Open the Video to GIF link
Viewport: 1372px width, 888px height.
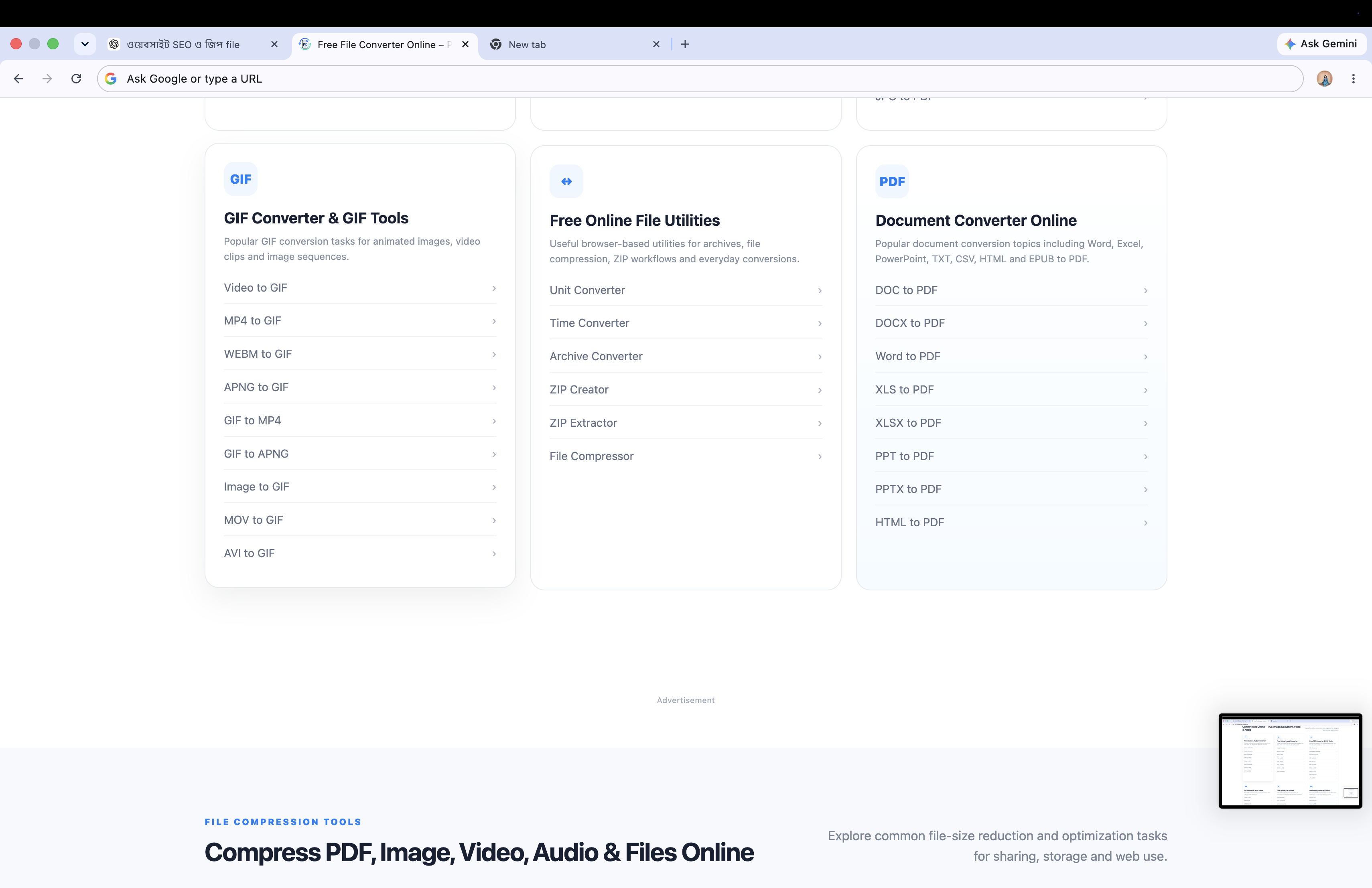tap(360, 288)
